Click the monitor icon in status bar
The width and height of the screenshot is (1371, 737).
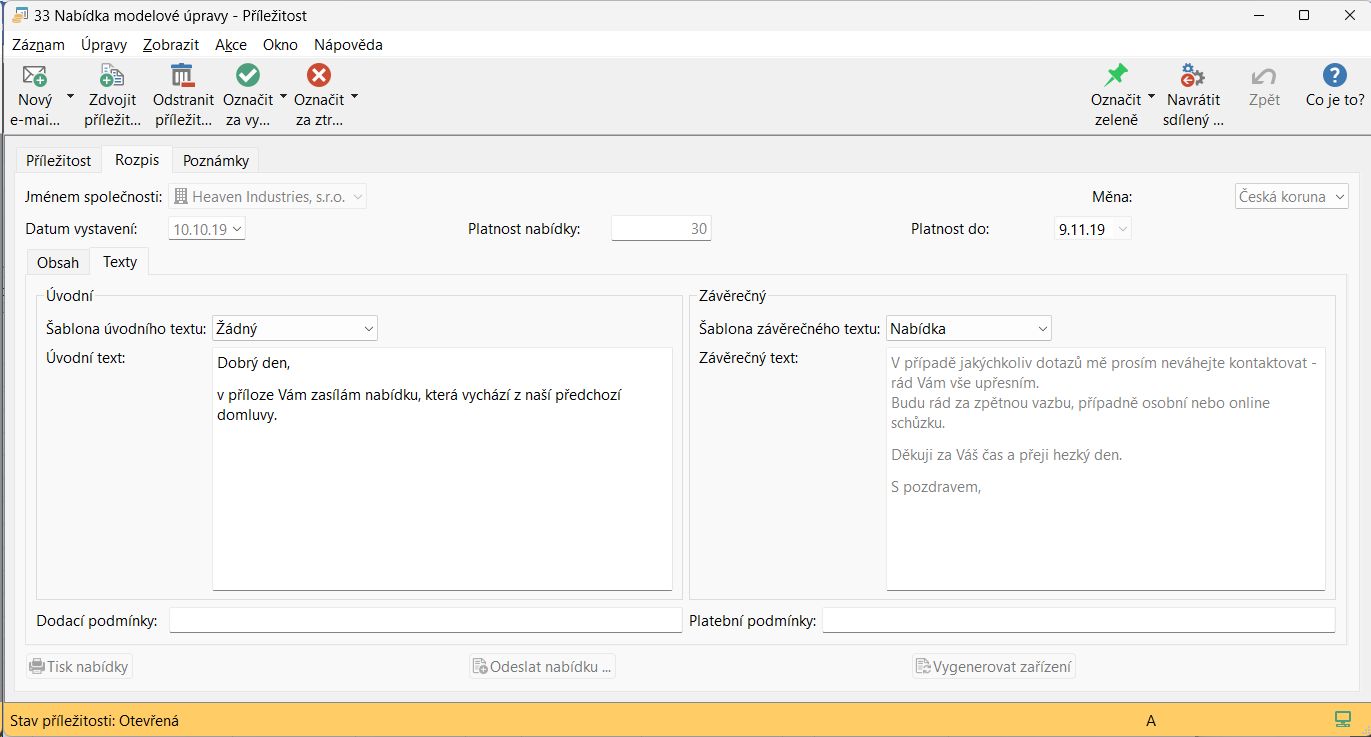(1342, 720)
